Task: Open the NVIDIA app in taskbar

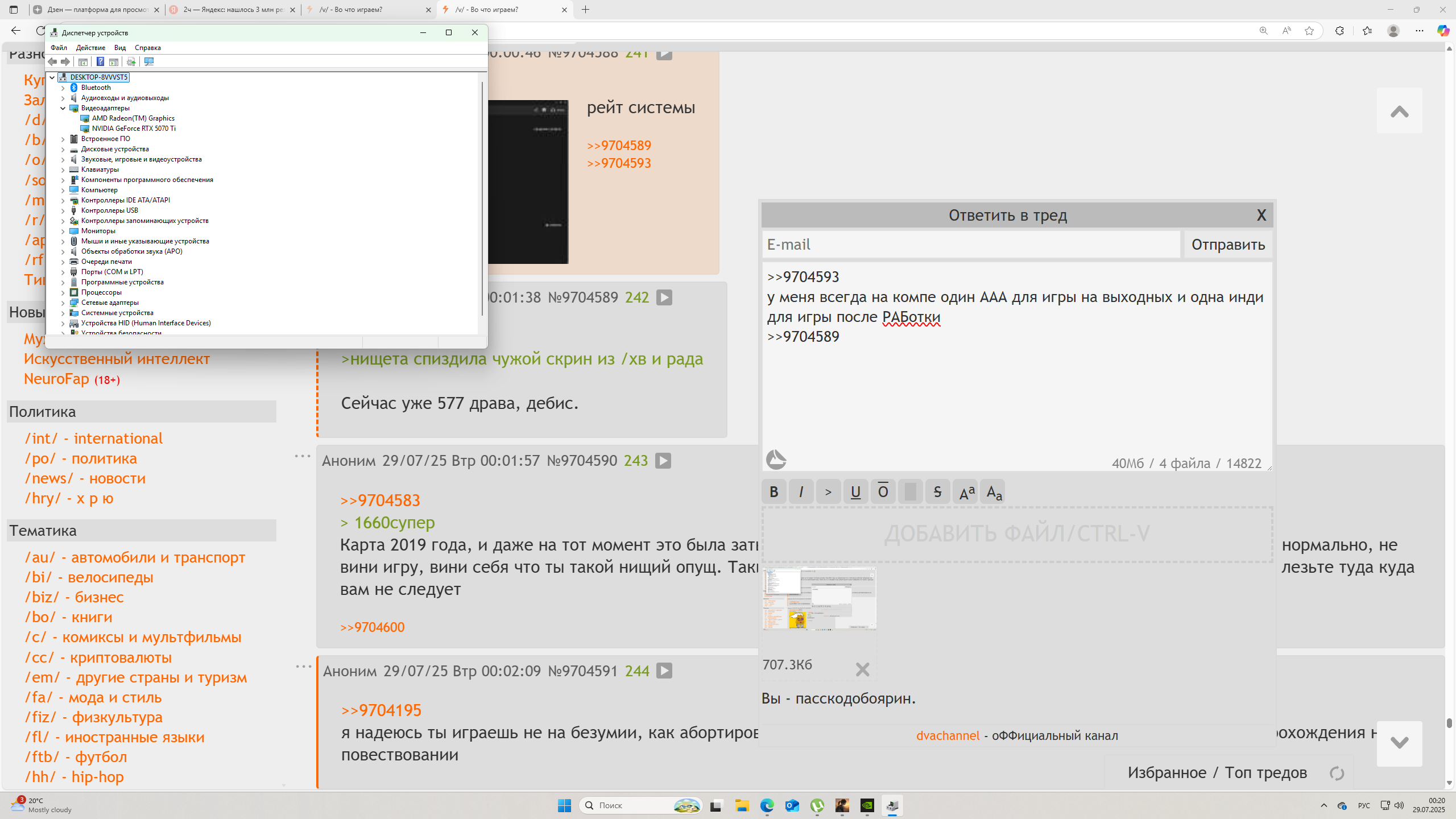Action: click(867, 805)
